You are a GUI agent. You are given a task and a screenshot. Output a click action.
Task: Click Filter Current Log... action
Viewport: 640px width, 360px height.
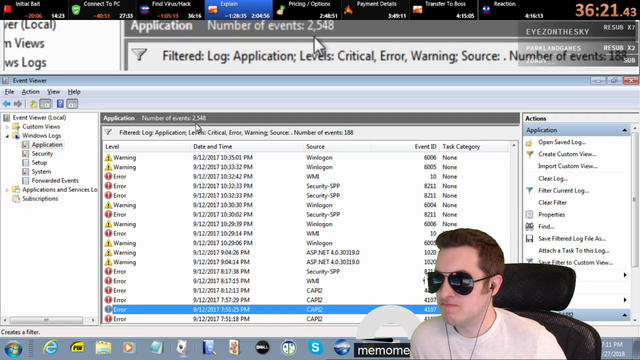click(x=563, y=191)
